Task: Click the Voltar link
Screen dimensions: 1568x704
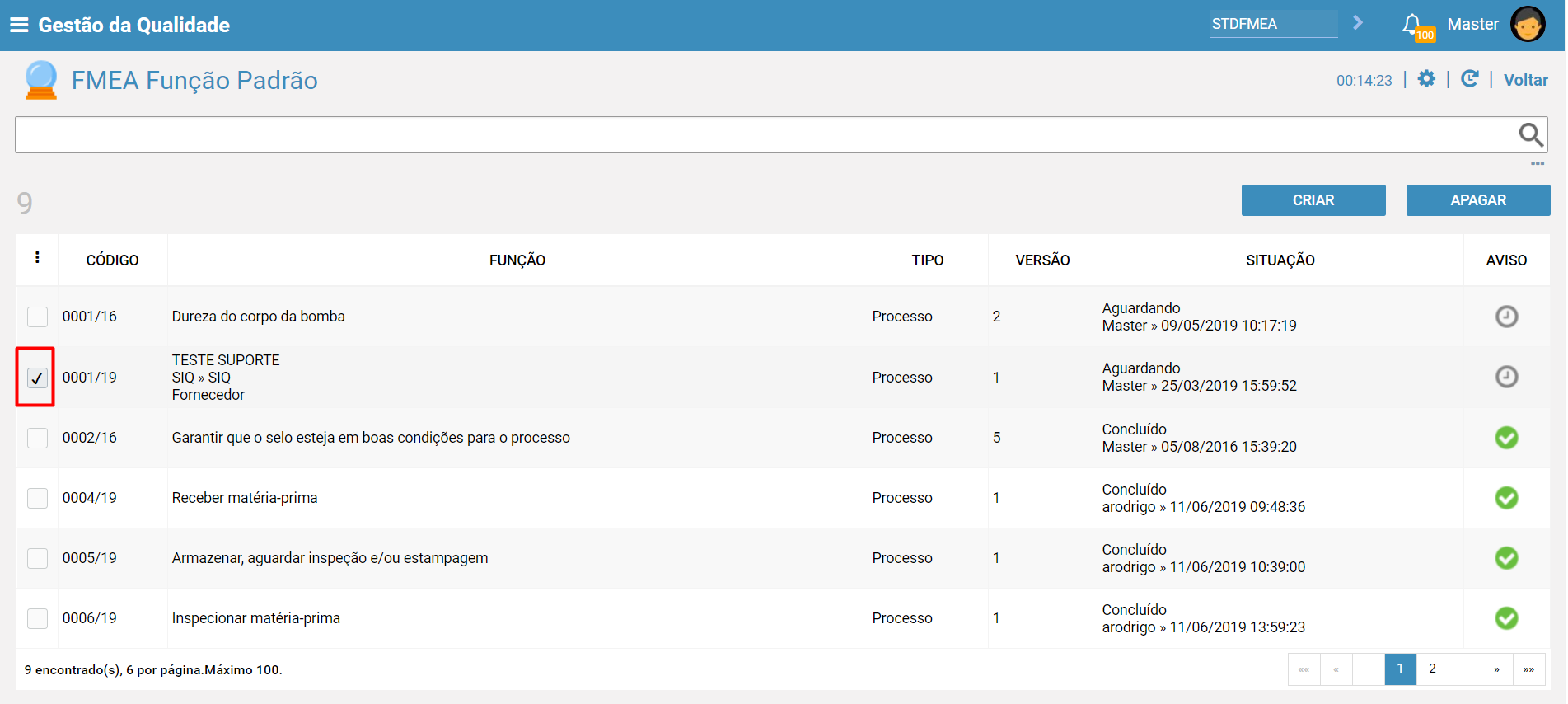Action: point(1525,80)
